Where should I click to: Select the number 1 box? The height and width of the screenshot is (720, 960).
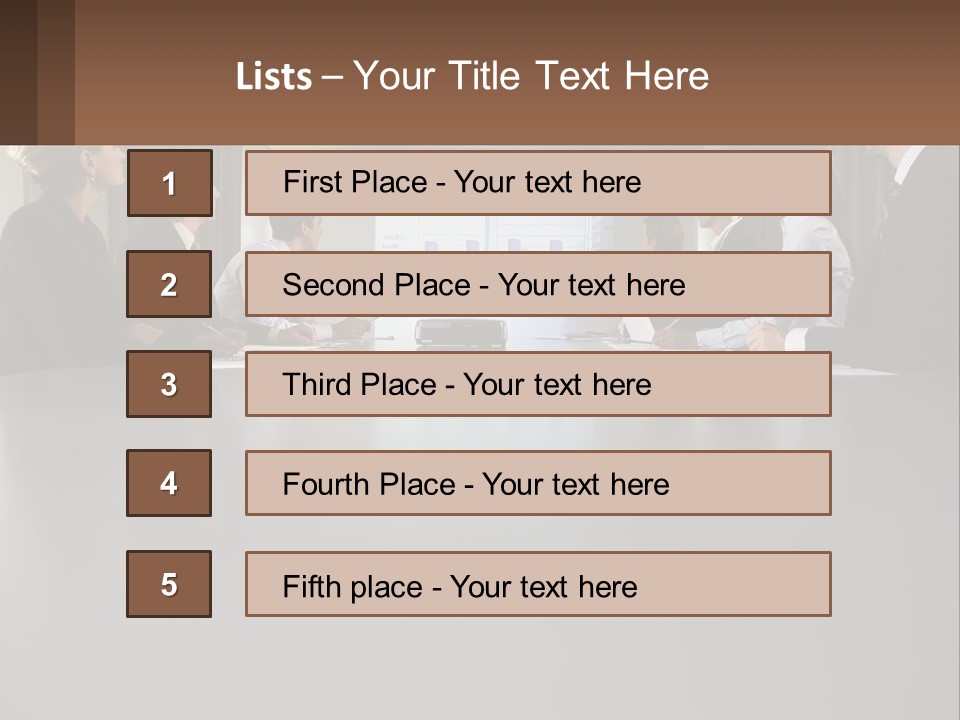(x=170, y=183)
